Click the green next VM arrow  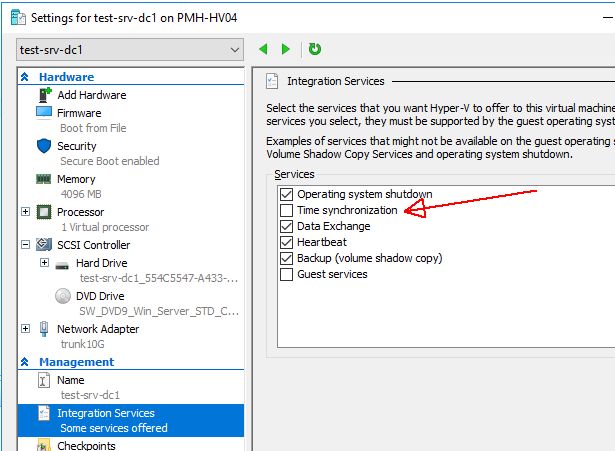[x=286, y=49]
